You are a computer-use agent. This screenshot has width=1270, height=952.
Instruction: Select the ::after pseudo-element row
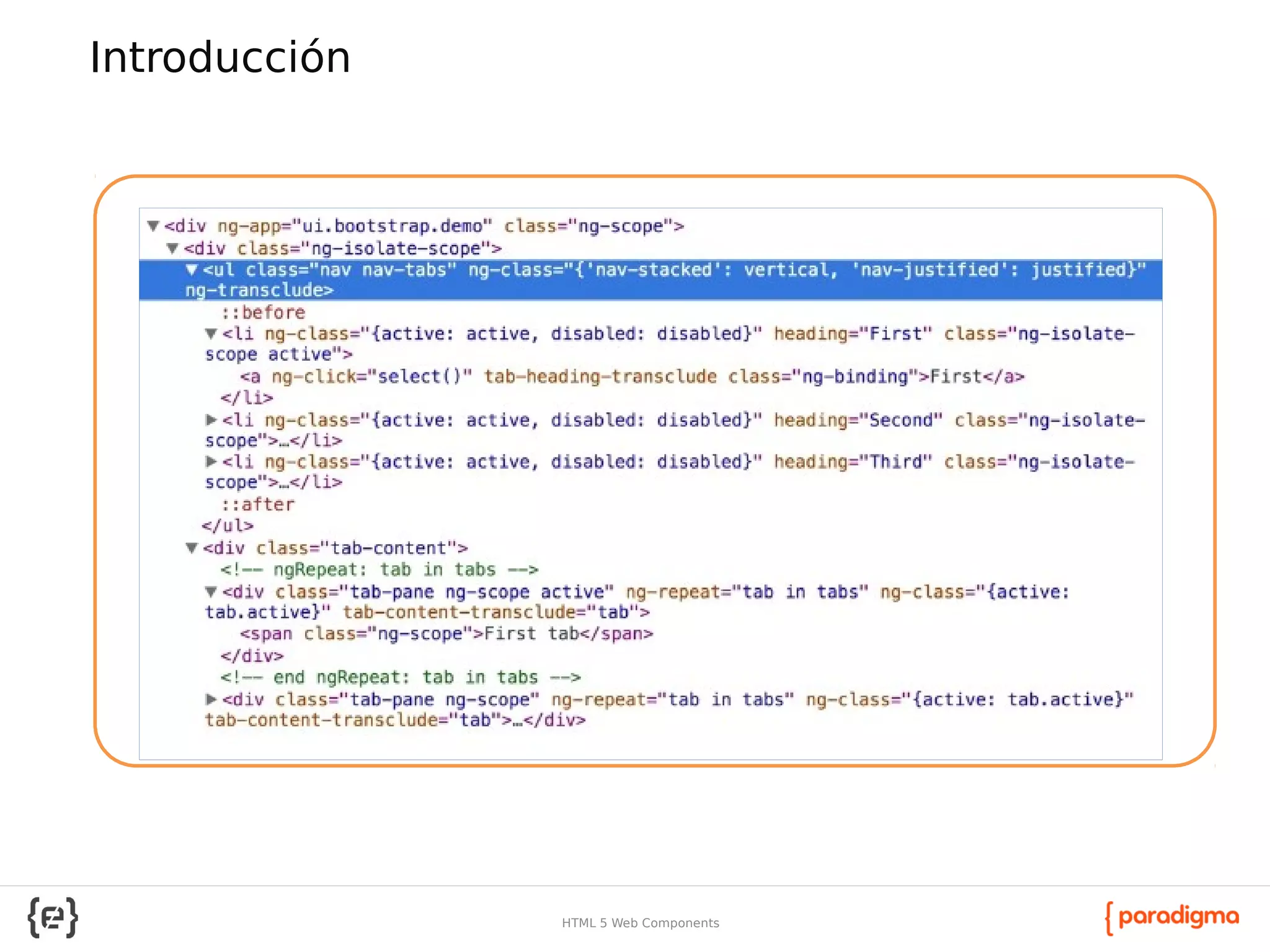258,505
